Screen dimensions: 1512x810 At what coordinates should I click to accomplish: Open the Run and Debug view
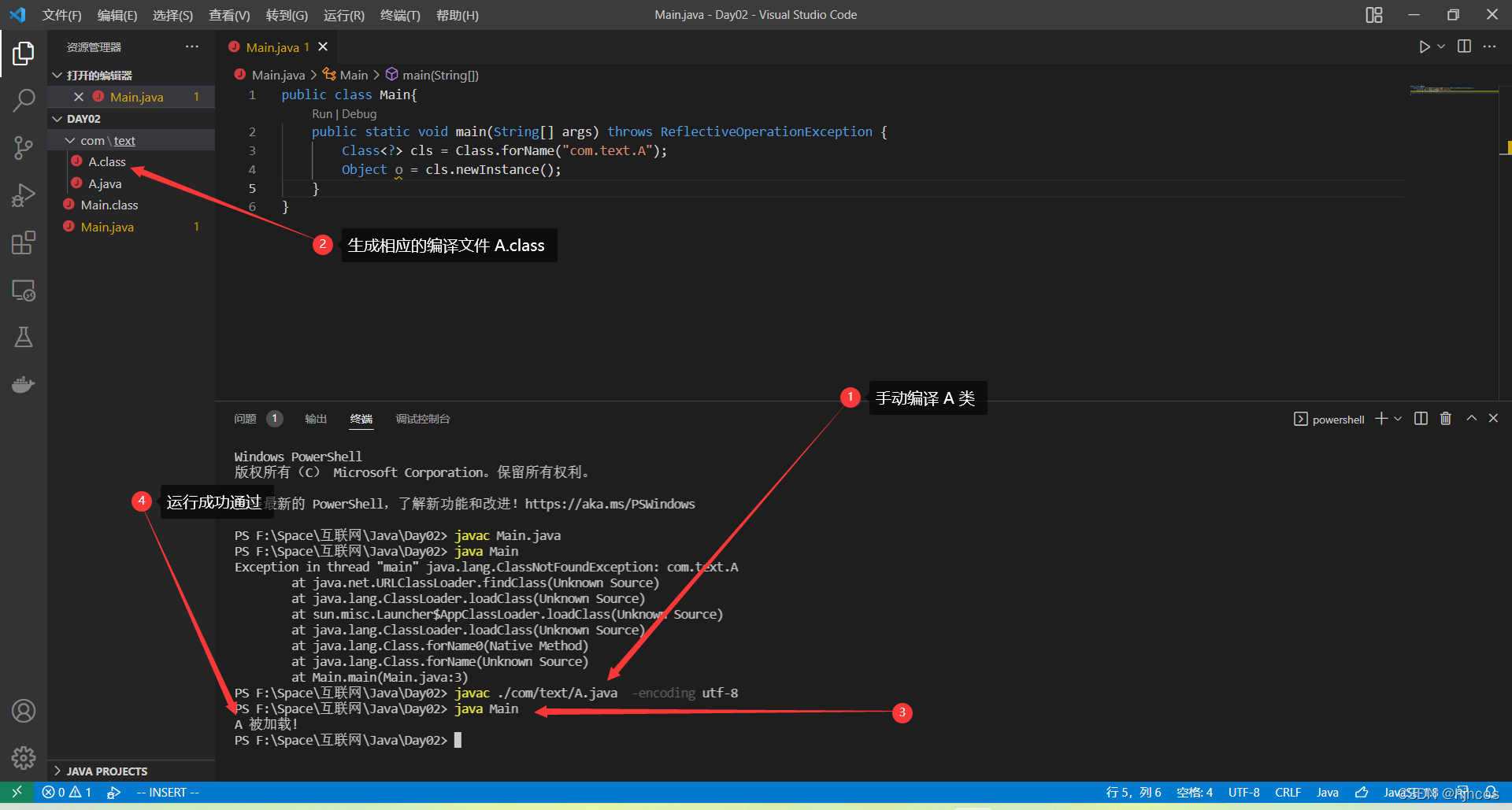(x=24, y=195)
